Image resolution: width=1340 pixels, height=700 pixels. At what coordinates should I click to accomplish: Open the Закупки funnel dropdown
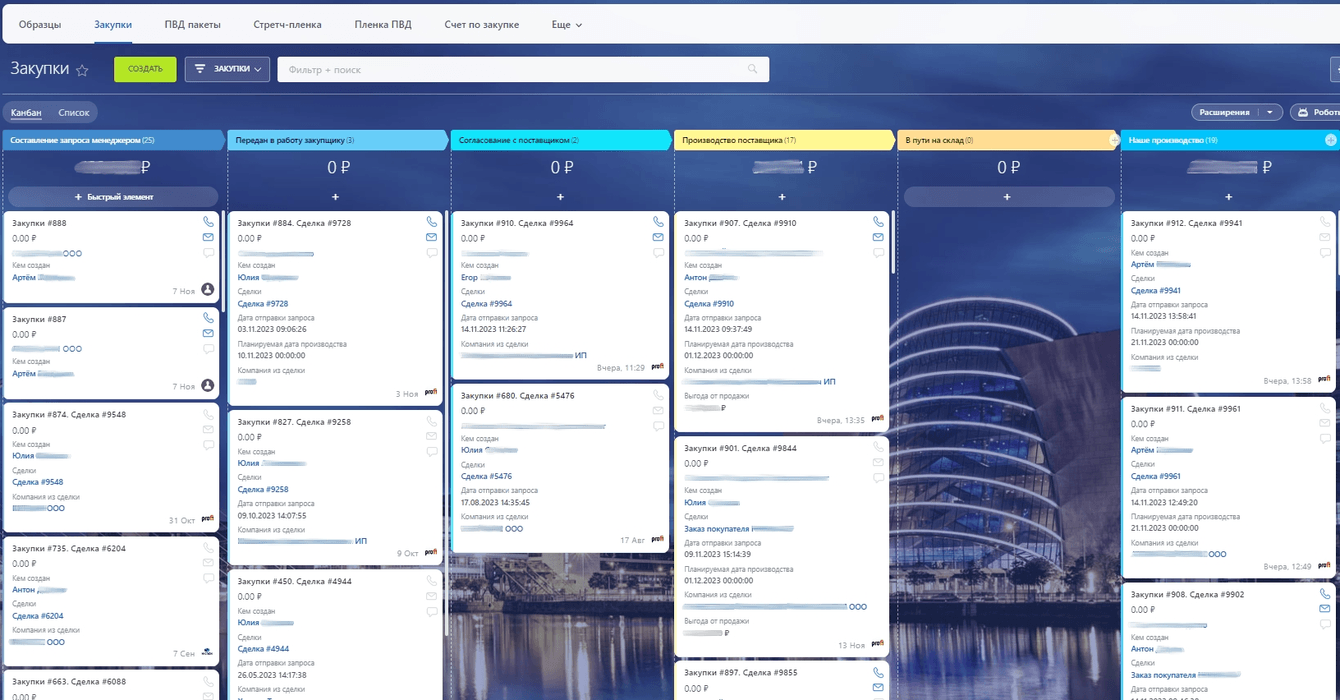pos(227,69)
